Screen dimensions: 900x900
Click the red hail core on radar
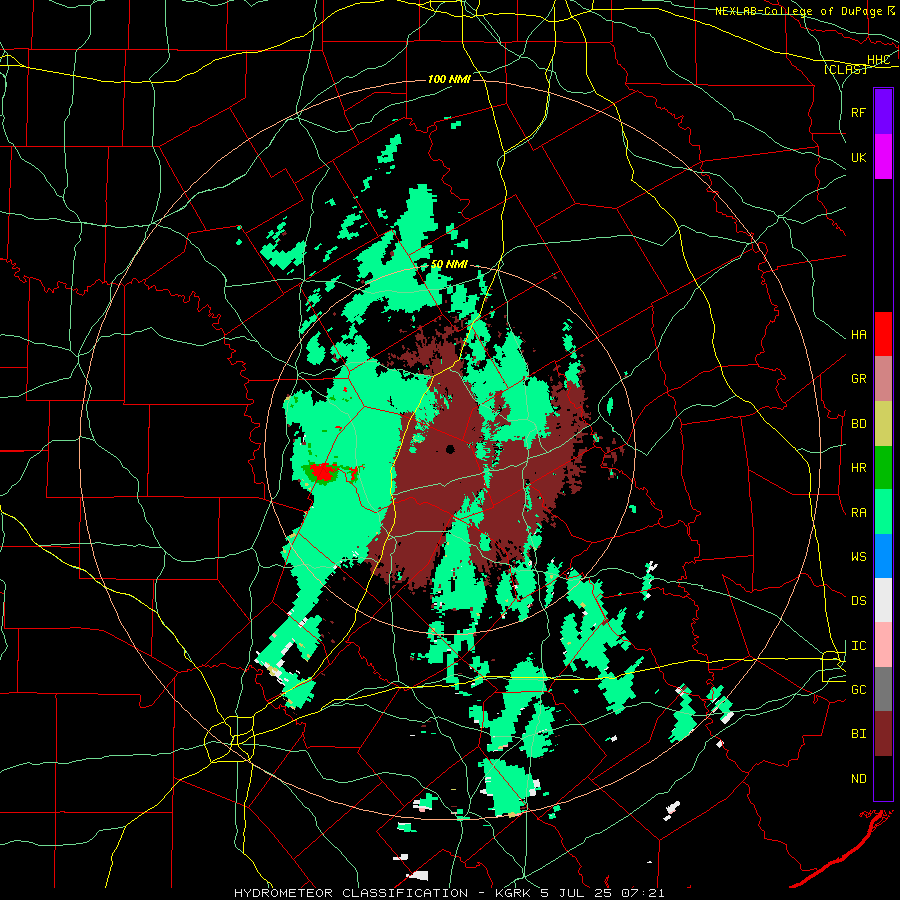coord(323,472)
